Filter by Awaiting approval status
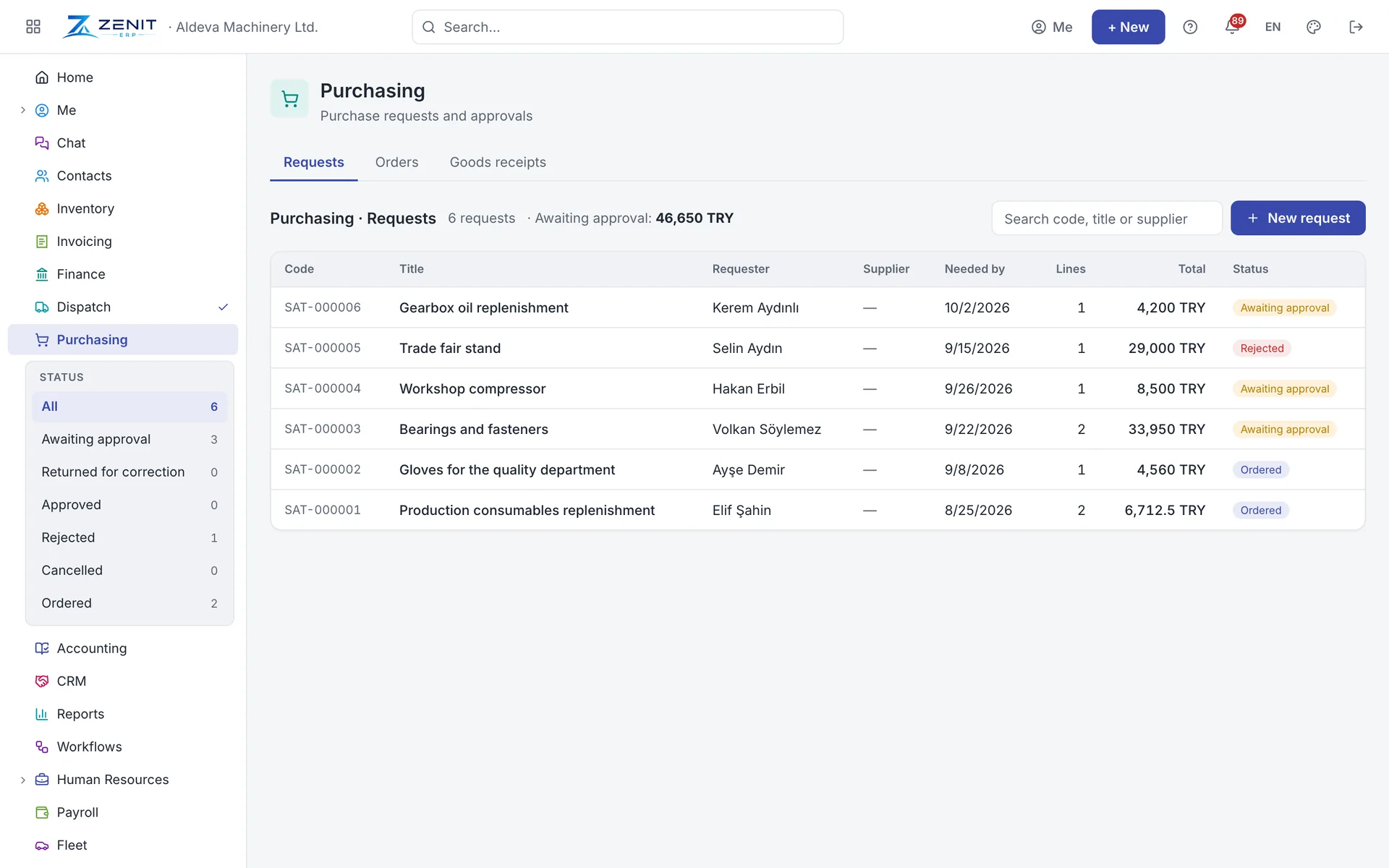Viewport: 1389px width, 868px height. (129, 439)
